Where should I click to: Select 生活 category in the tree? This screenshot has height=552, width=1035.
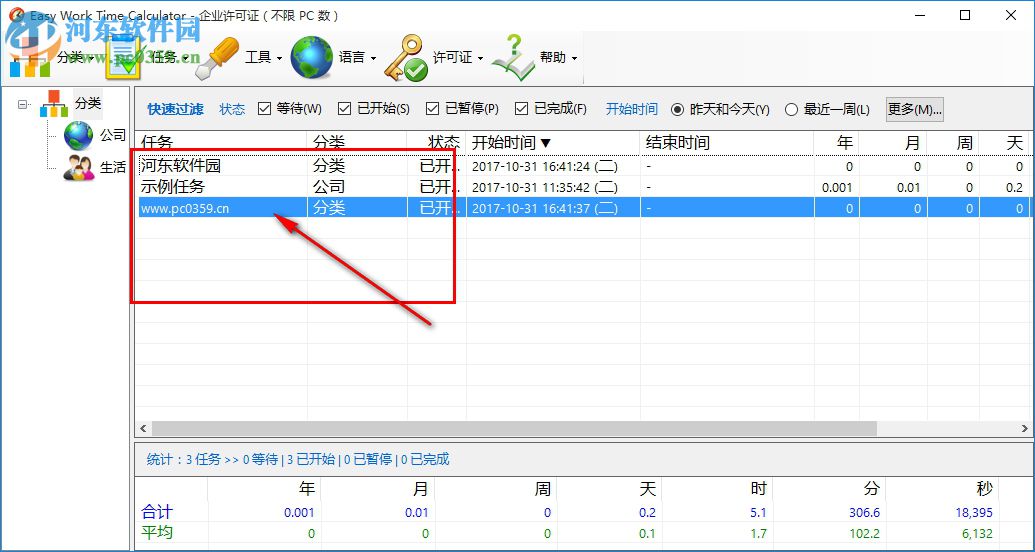point(113,168)
